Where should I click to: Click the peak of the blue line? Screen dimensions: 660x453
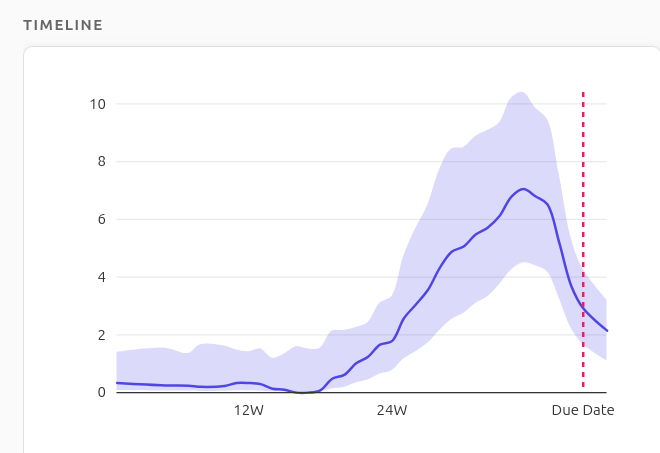[523, 188]
